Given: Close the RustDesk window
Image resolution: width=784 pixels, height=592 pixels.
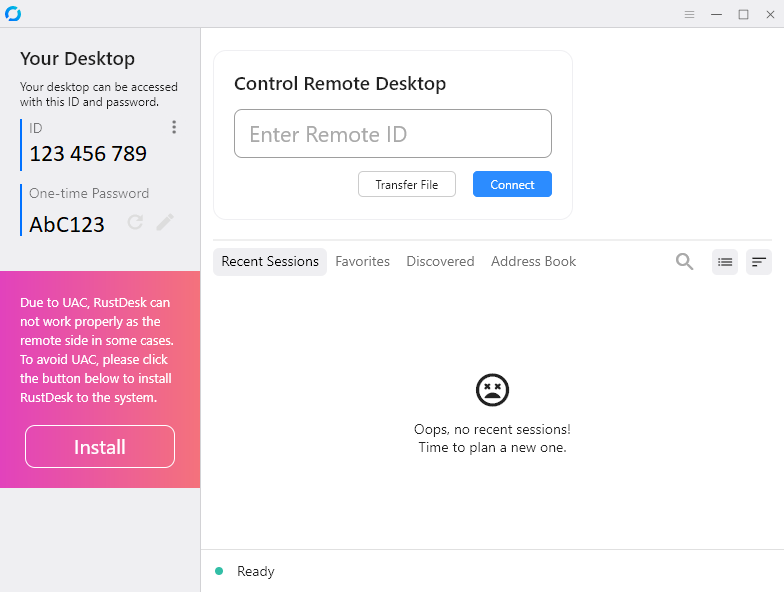Looking at the screenshot, I should (x=770, y=14).
